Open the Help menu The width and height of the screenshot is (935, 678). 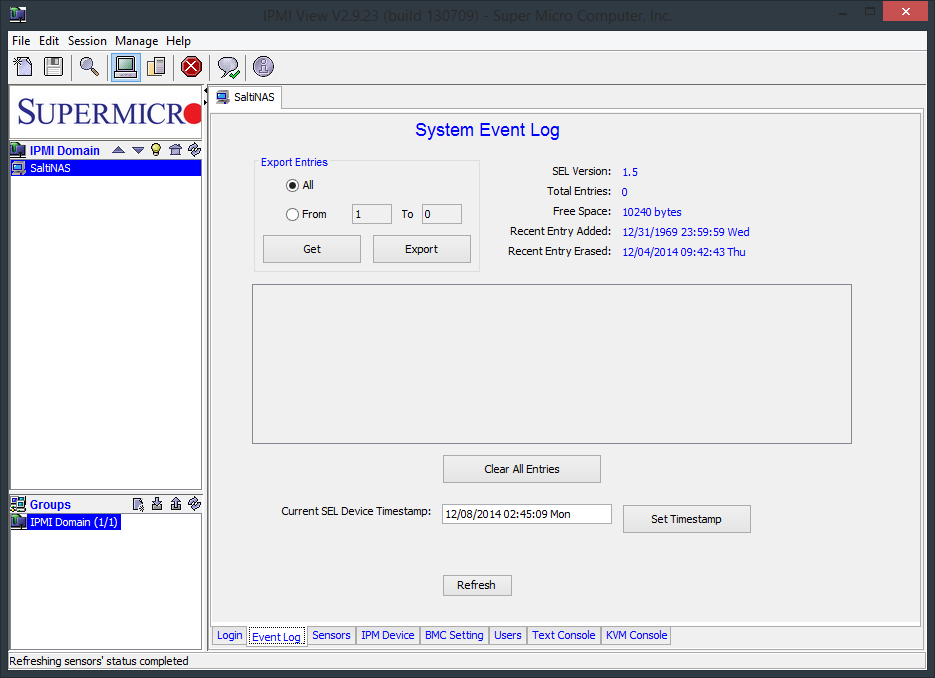click(x=178, y=41)
